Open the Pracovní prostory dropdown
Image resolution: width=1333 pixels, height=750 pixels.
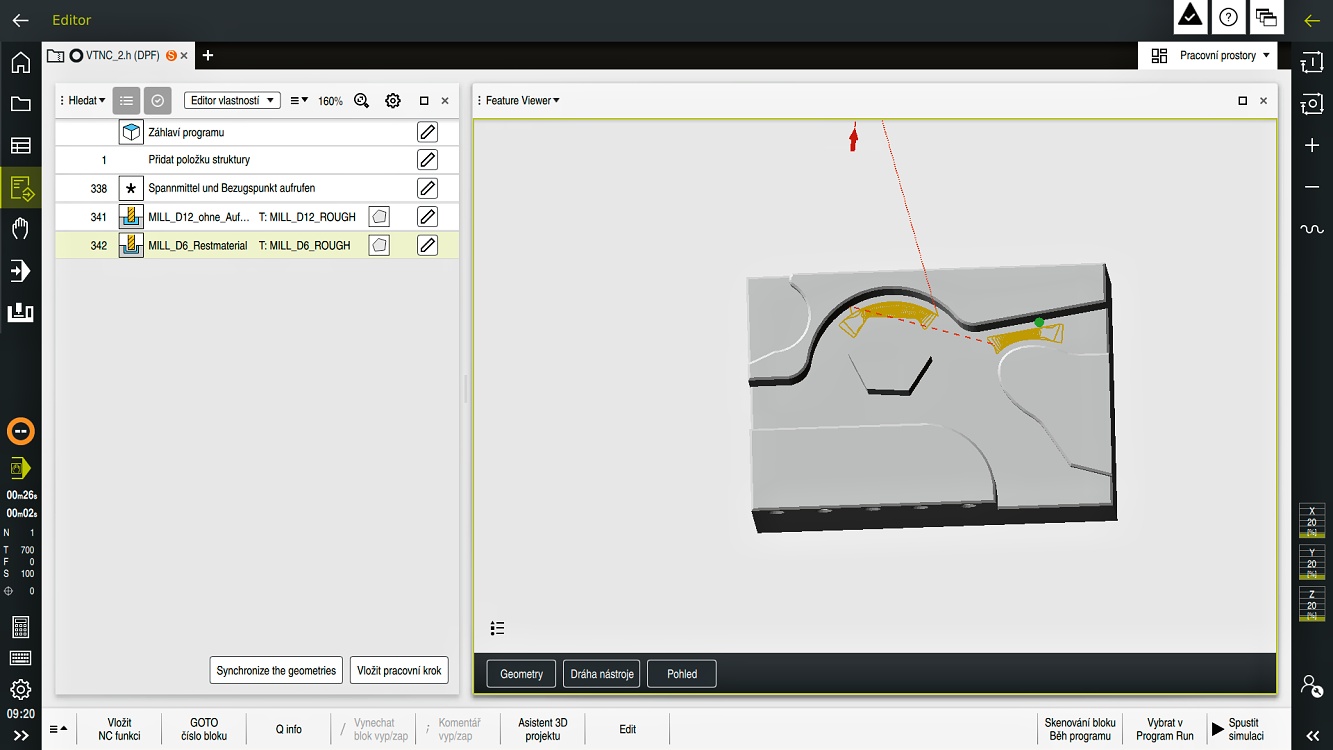coord(1209,56)
